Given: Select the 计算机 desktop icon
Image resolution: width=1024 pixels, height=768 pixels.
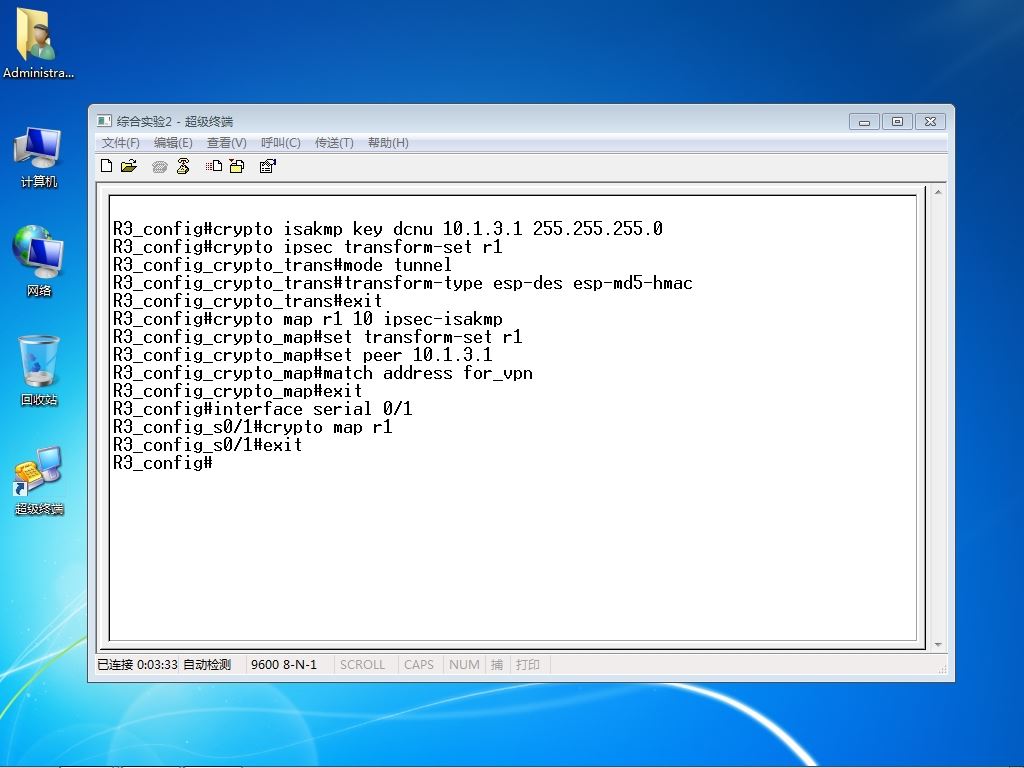Looking at the screenshot, I should (38, 157).
